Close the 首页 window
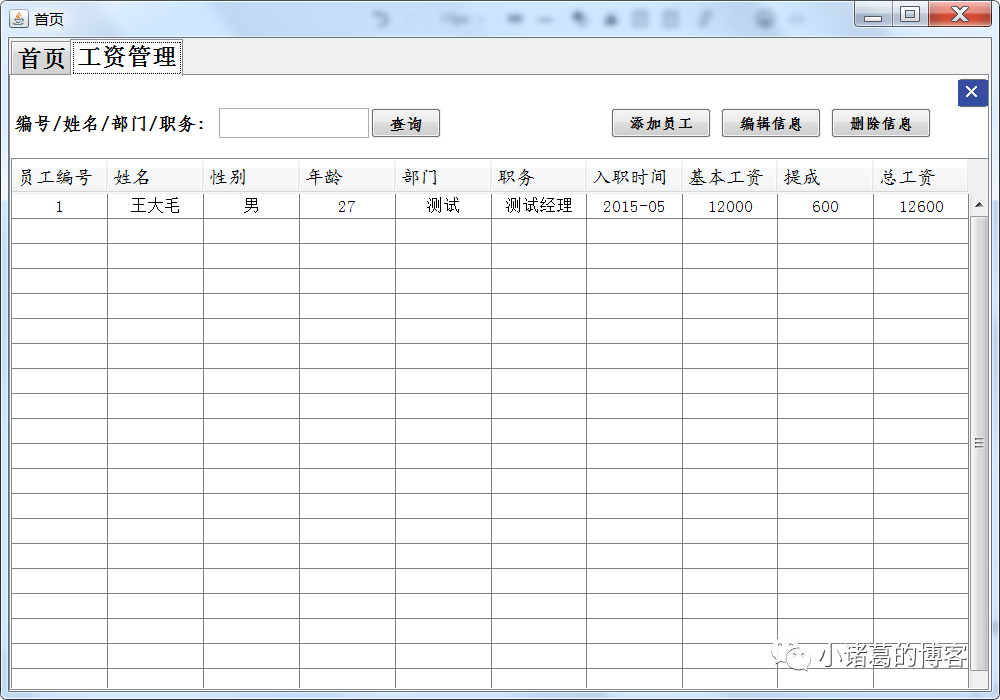This screenshot has height=700, width=1000. click(x=960, y=14)
